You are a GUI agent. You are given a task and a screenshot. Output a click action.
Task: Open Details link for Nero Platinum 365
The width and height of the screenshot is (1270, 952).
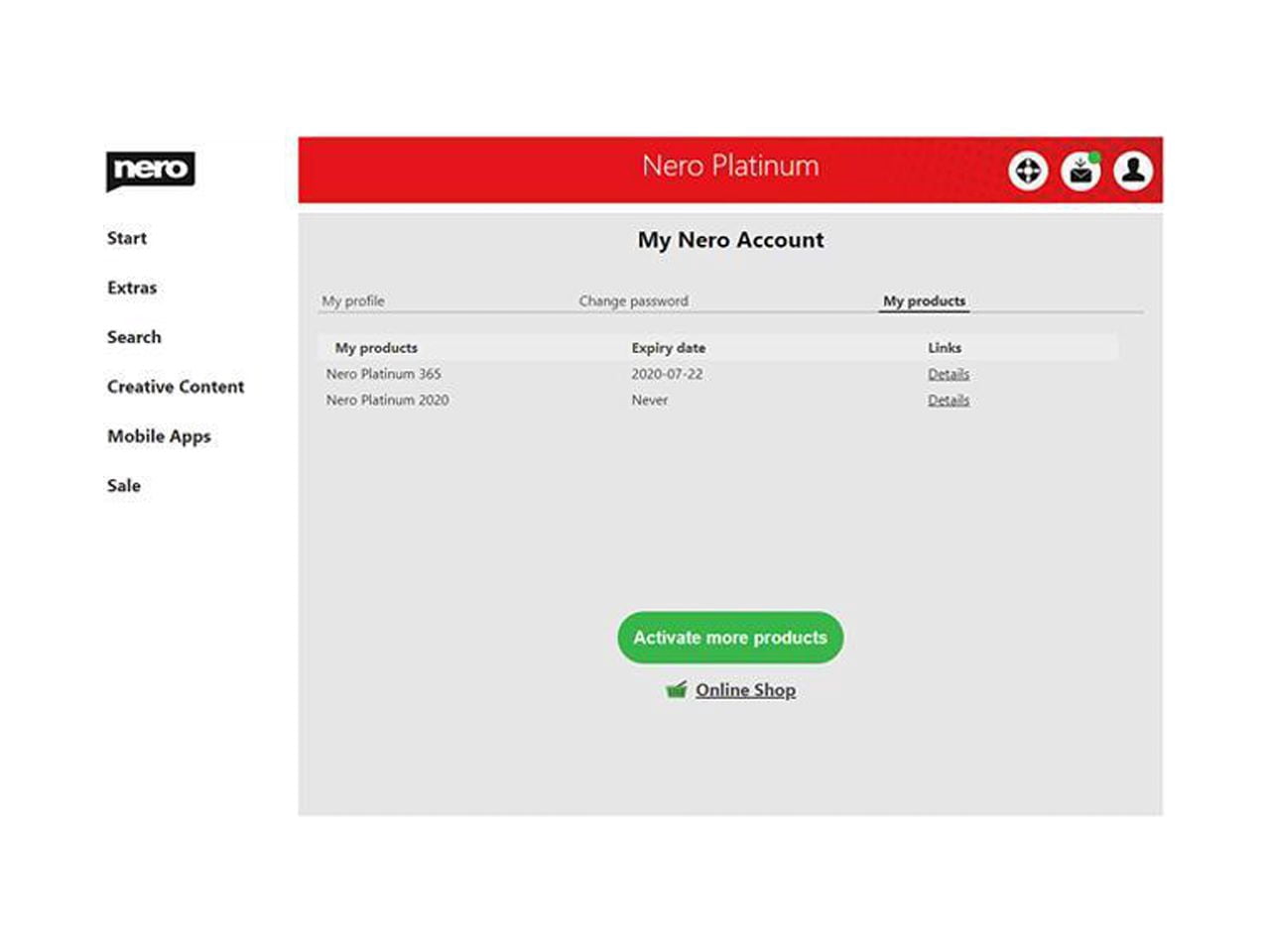949,374
